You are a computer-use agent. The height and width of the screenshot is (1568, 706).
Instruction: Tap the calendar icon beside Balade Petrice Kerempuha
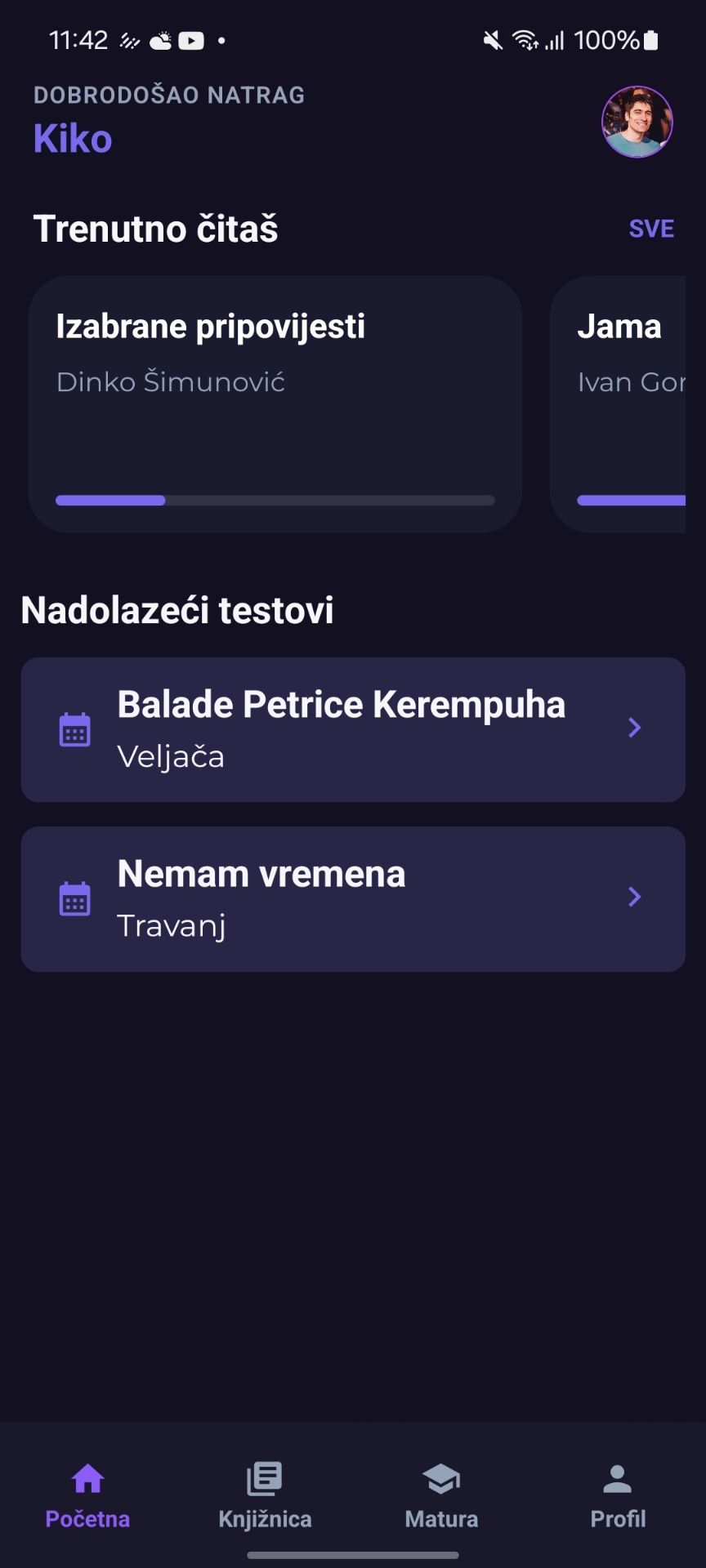74,729
